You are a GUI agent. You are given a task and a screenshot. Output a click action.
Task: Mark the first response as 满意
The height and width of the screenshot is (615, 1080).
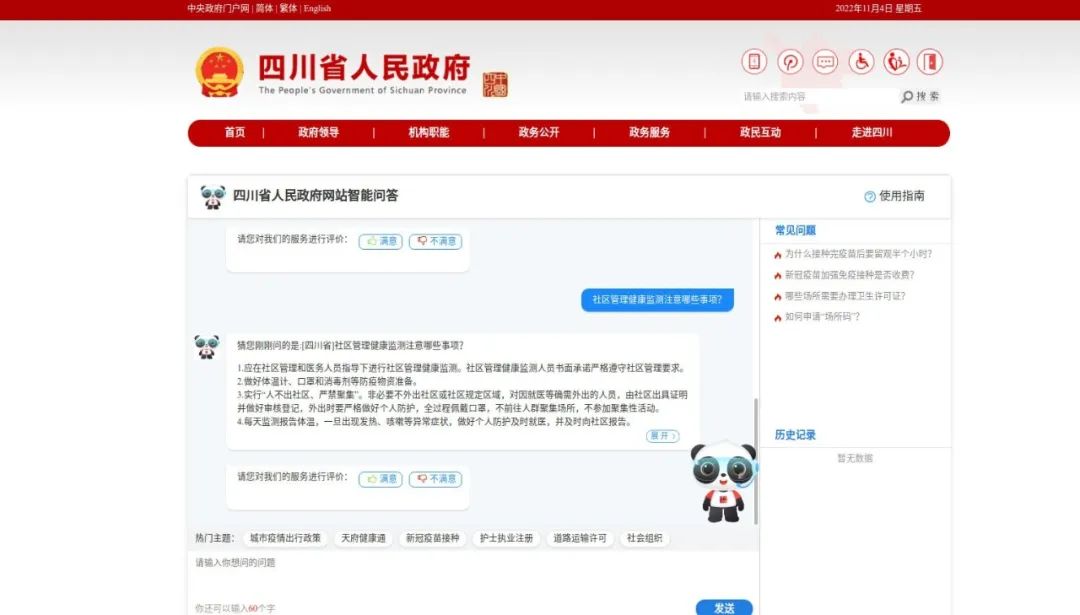[381, 241]
